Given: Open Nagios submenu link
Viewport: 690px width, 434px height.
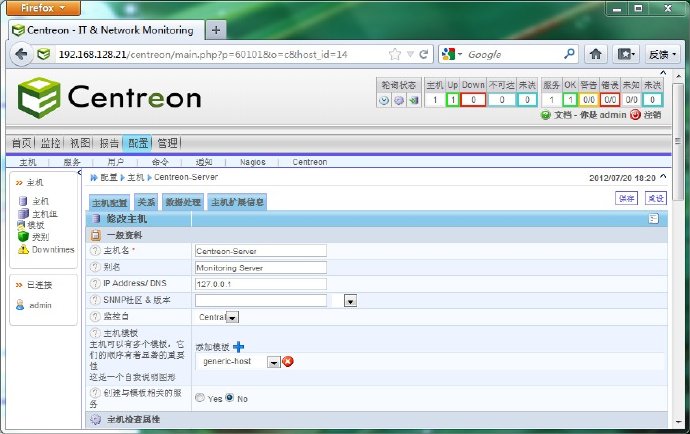Looking at the screenshot, I should (253, 162).
